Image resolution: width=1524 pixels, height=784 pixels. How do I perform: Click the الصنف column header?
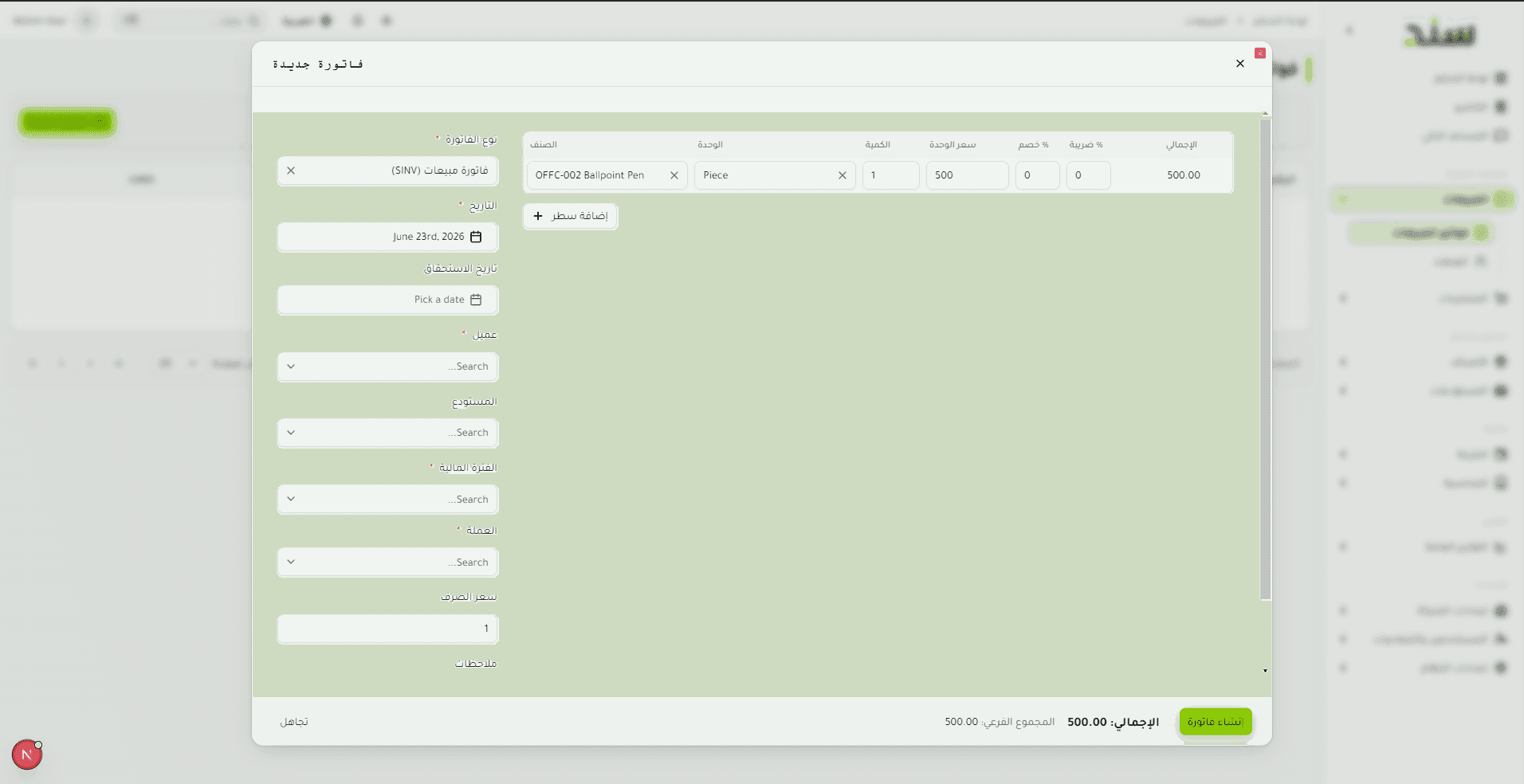click(x=544, y=145)
